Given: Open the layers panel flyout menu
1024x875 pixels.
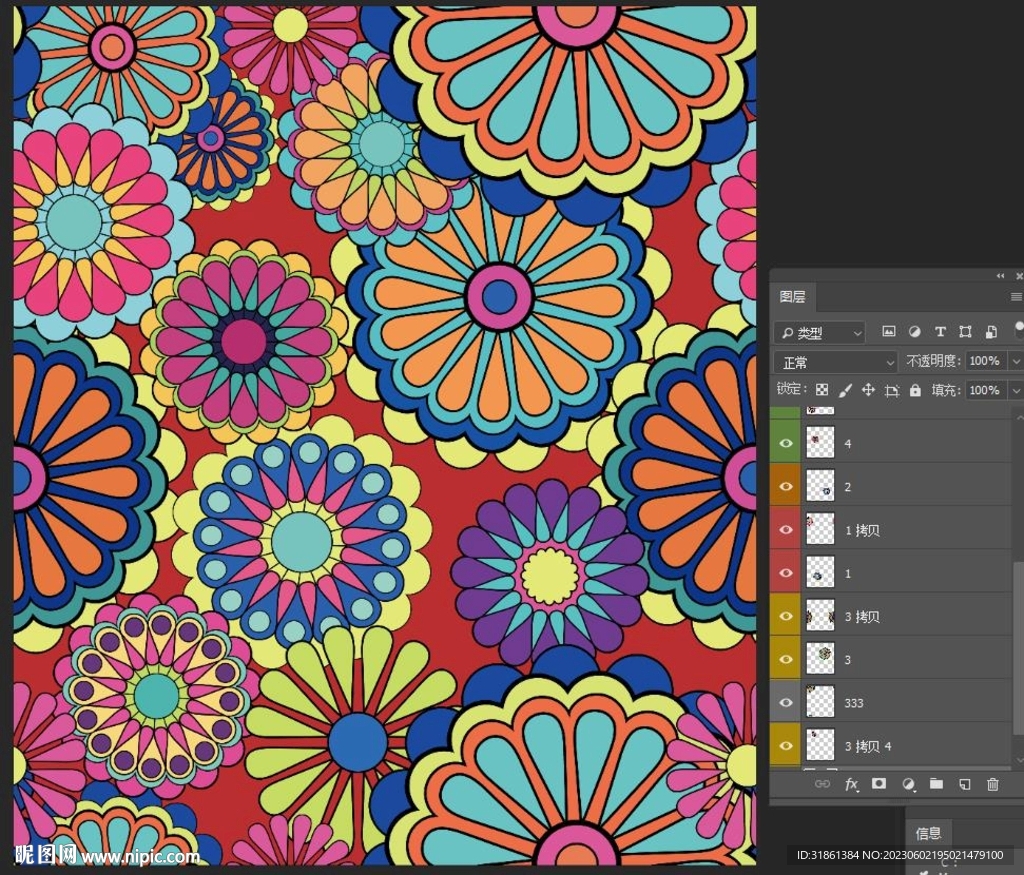Looking at the screenshot, I should 1017,297.
